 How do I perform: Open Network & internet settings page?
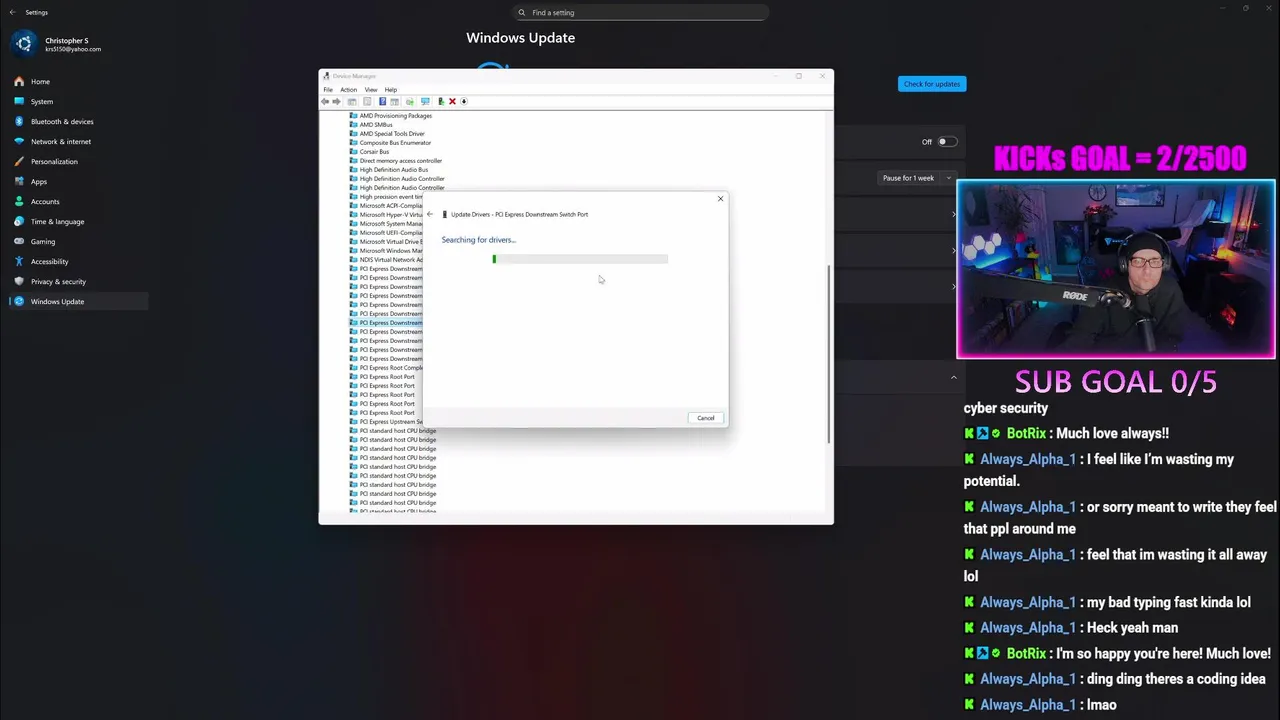(79, 141)
